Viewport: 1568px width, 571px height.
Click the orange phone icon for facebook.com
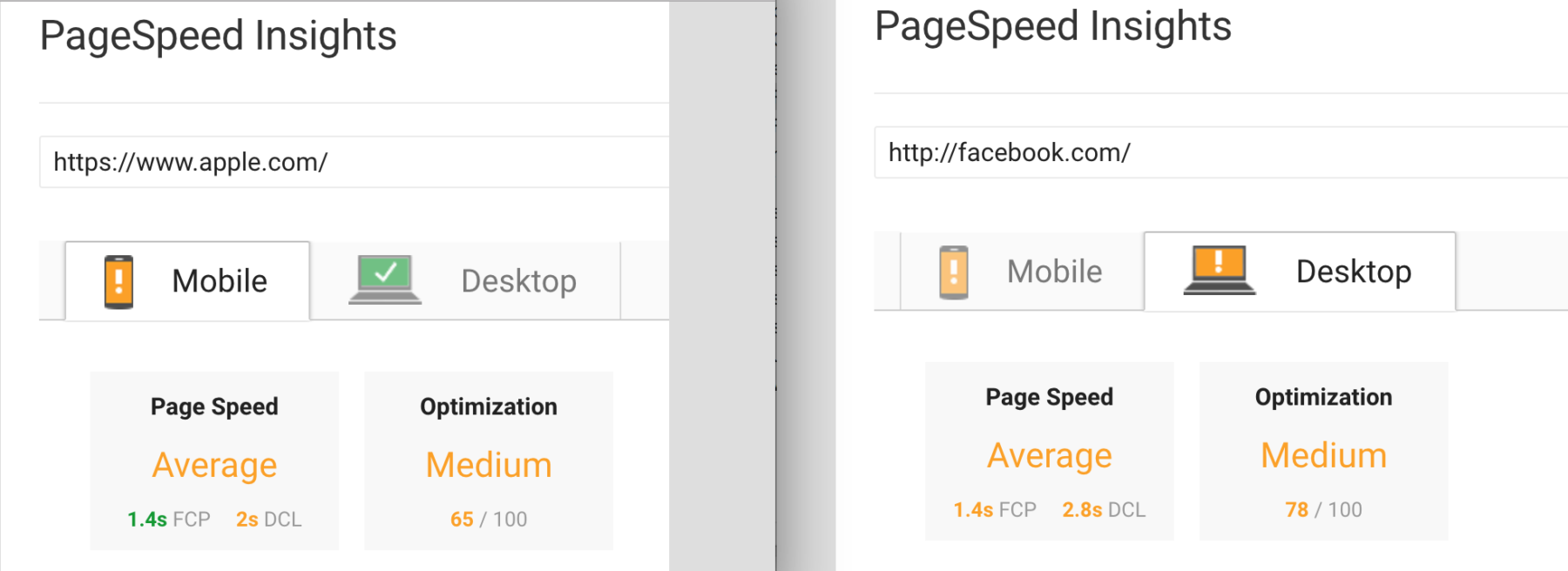pos(954,272)
